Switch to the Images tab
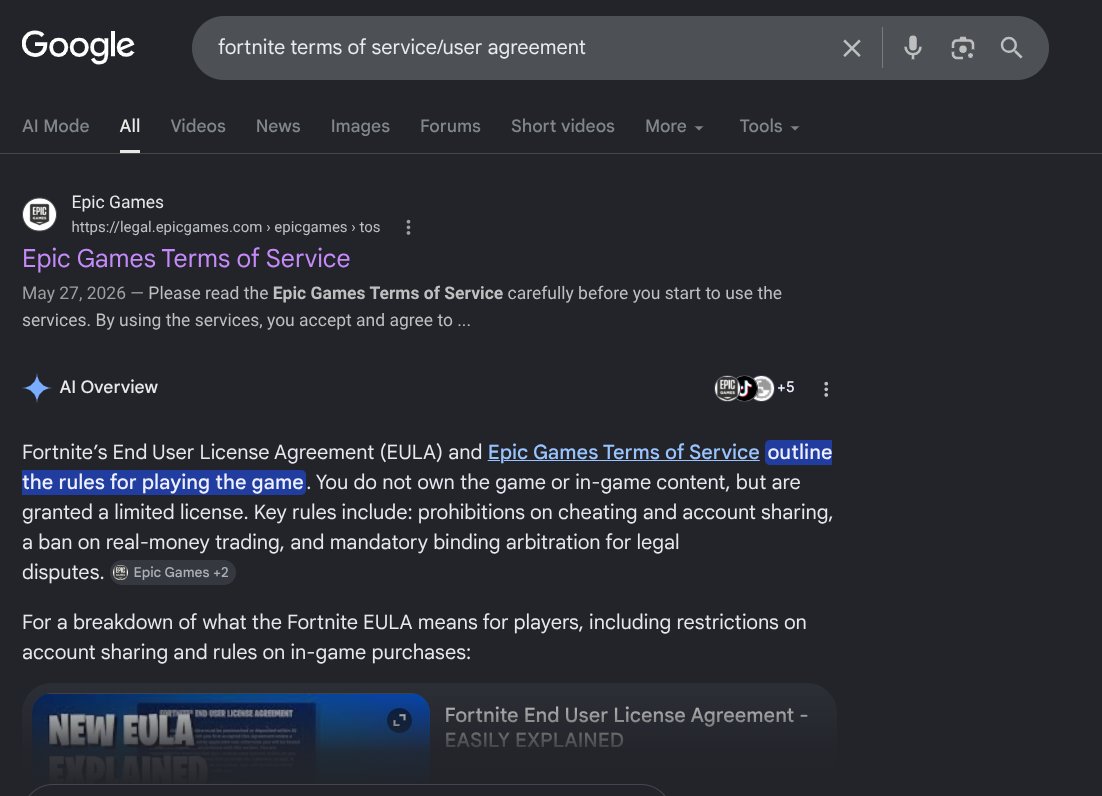Image resolution: width=1102 pixels, height=796 pixels. (x=360, y=126)
